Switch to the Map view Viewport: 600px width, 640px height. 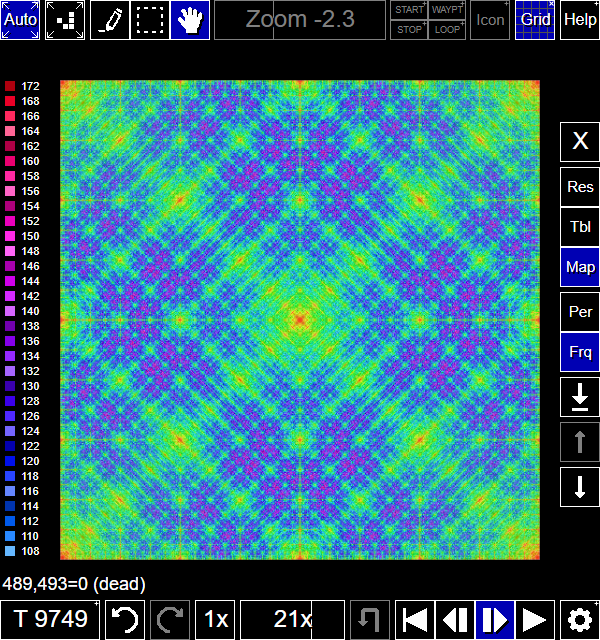[x=580, y=267]
